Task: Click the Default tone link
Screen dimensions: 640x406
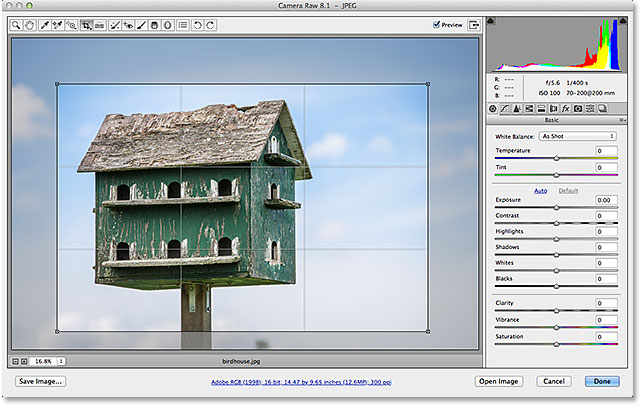Action: pyautogui.click(x=568, y=191)
